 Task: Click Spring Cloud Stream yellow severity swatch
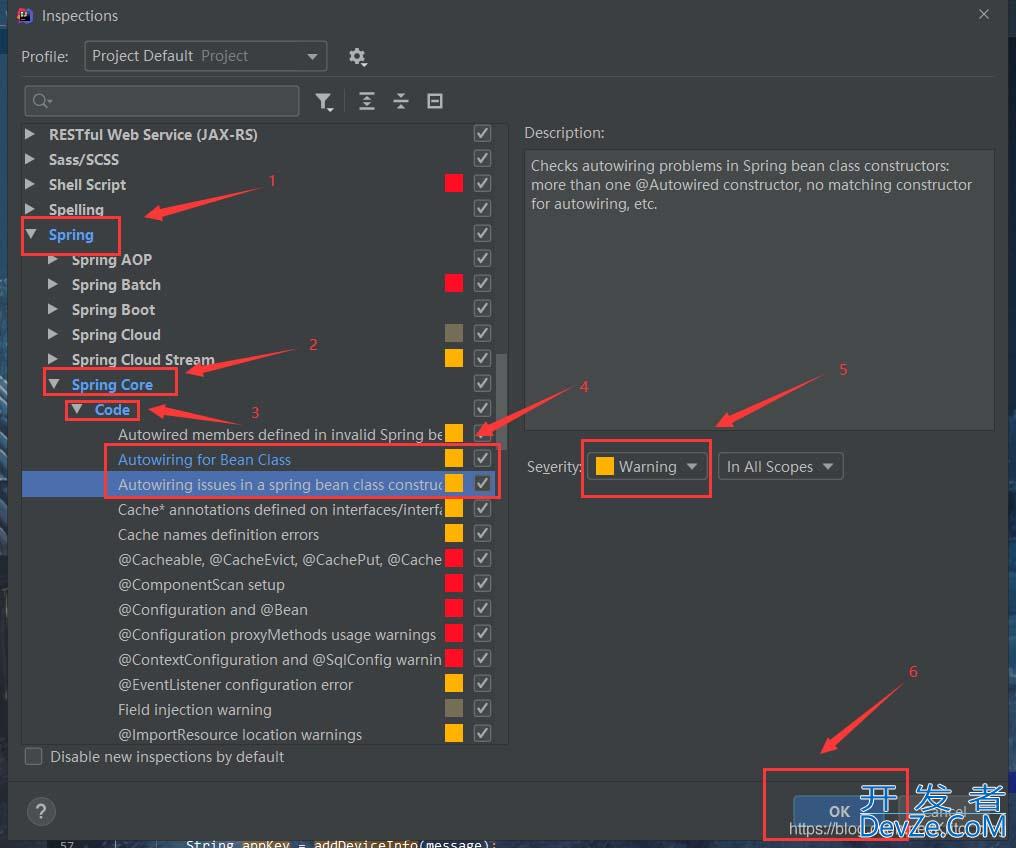click(454, 358)
